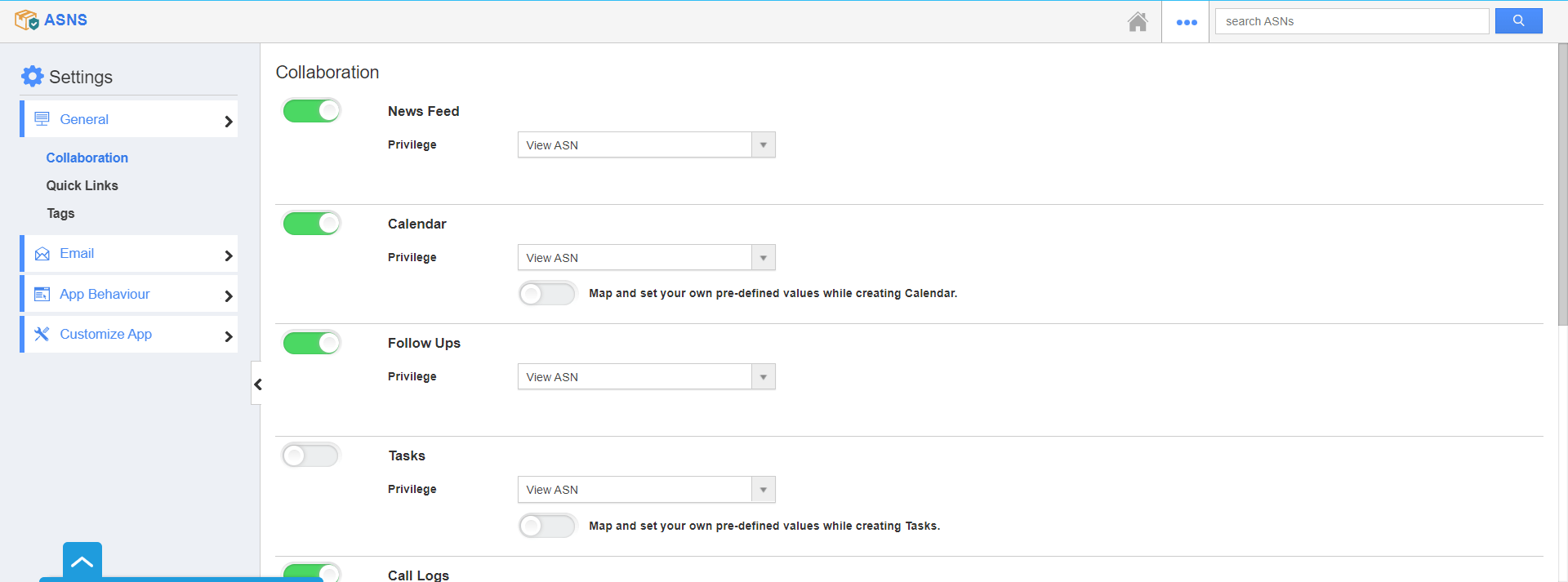Open Follow Ups Privilege dropdown
1568x582 pixels.
pyautogui.click(x=646, y=377)
